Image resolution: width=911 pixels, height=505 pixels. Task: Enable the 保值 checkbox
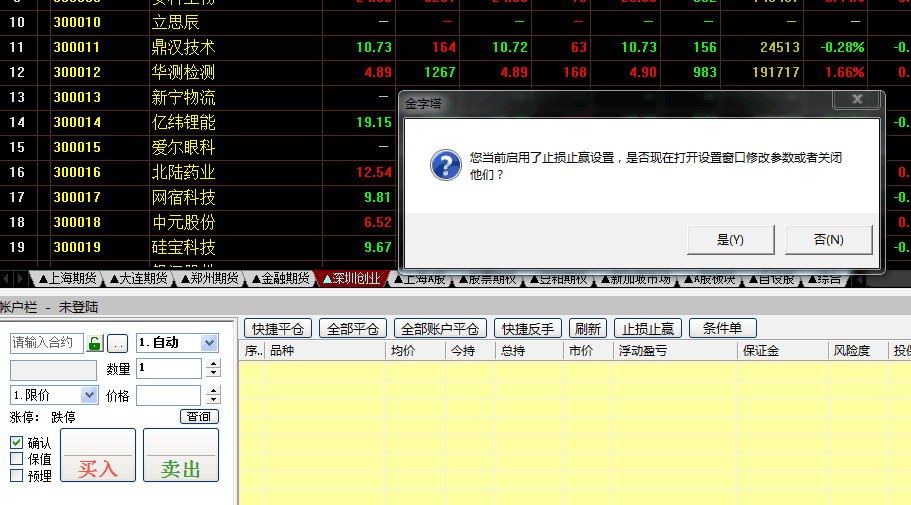(x=17, y=459)
